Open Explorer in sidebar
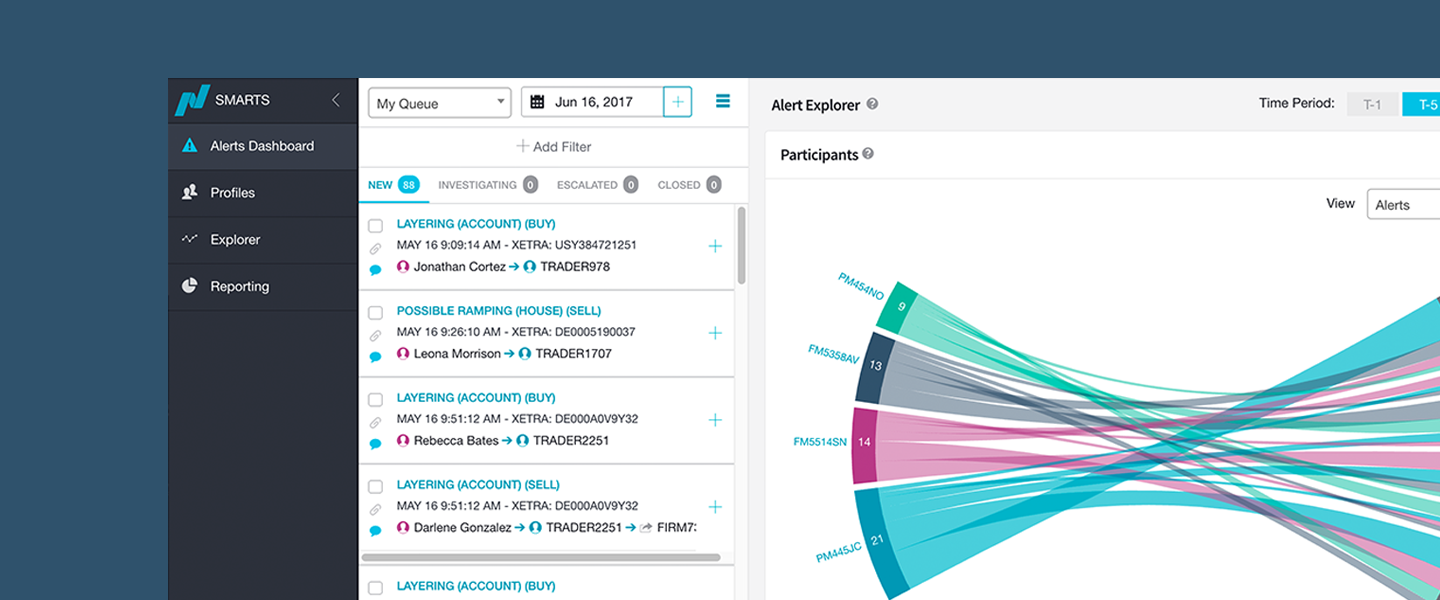Image resolution: width=1440 pixels, height=600 pixels. tap(263, 240)
